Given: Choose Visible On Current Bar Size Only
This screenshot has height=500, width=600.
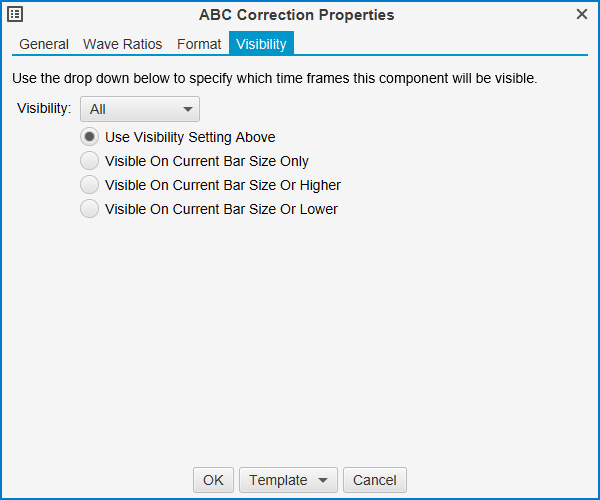Looking at the screenshot, I should (90, 161).
